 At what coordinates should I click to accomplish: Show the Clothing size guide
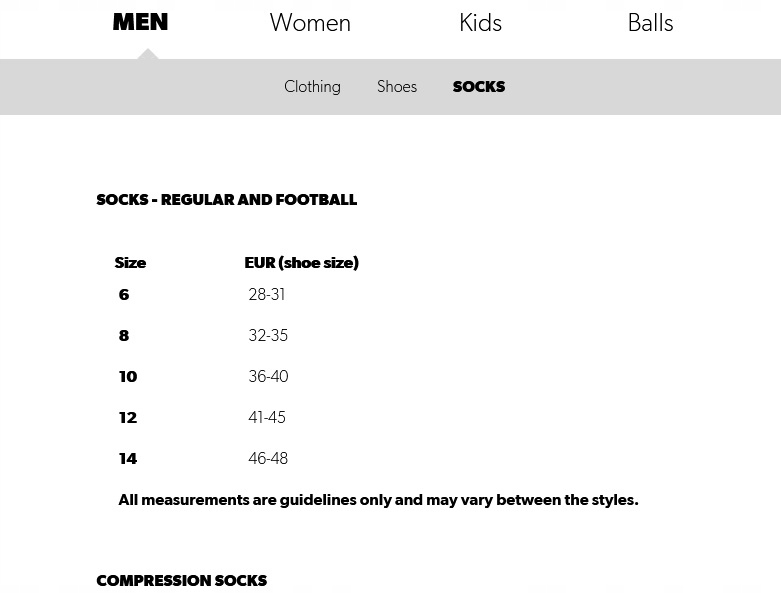312,87
